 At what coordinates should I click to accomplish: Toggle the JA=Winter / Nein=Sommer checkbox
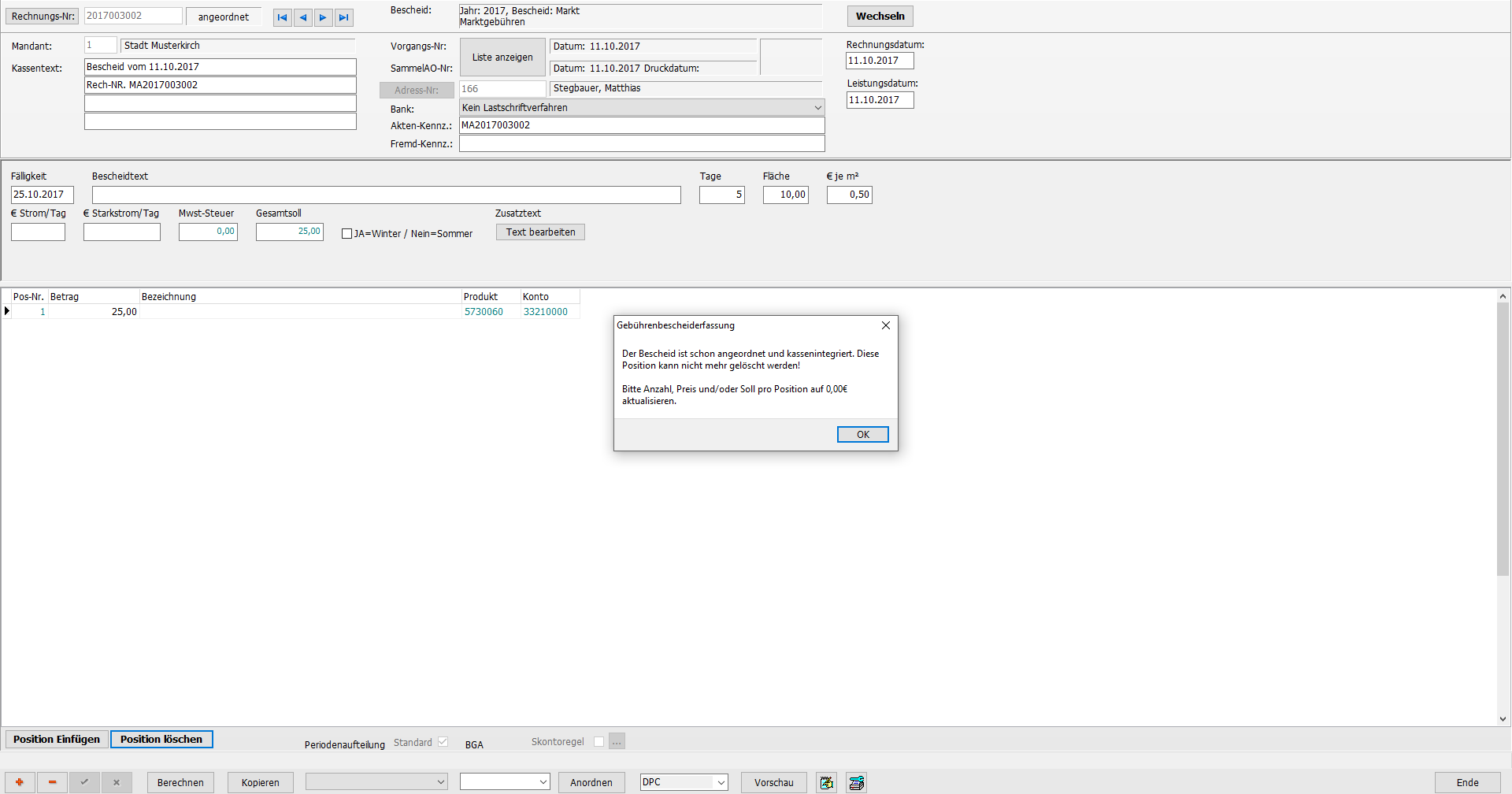pos(346,234)
